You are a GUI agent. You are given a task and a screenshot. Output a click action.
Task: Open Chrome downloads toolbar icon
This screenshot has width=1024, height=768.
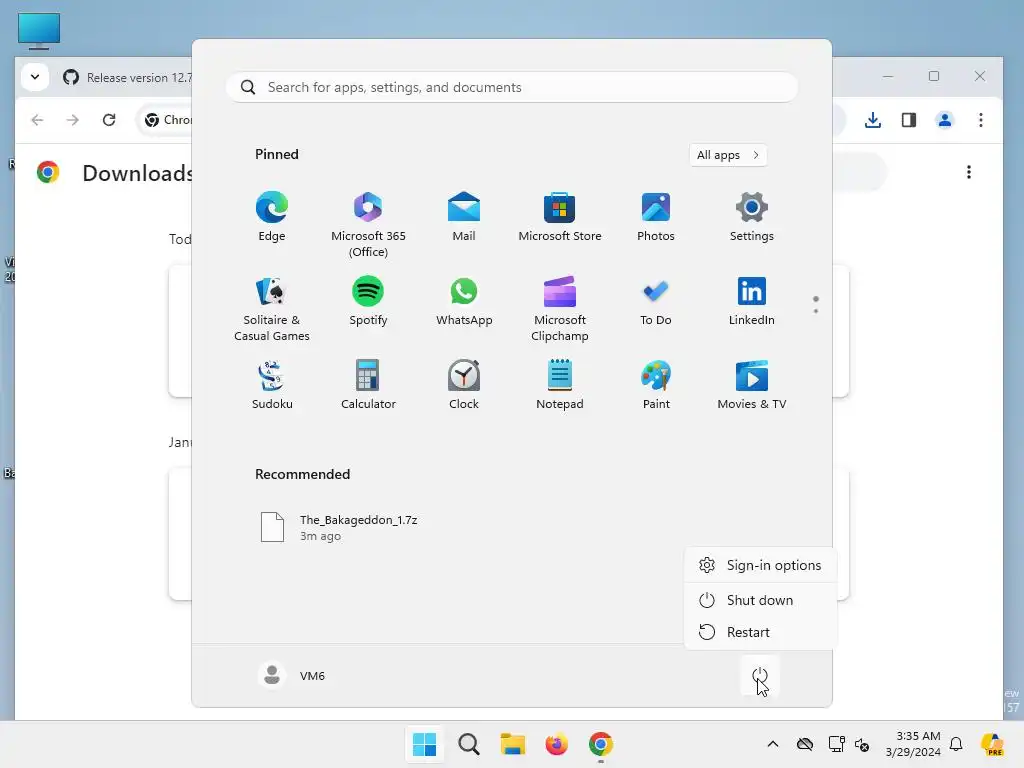(872, 120)
